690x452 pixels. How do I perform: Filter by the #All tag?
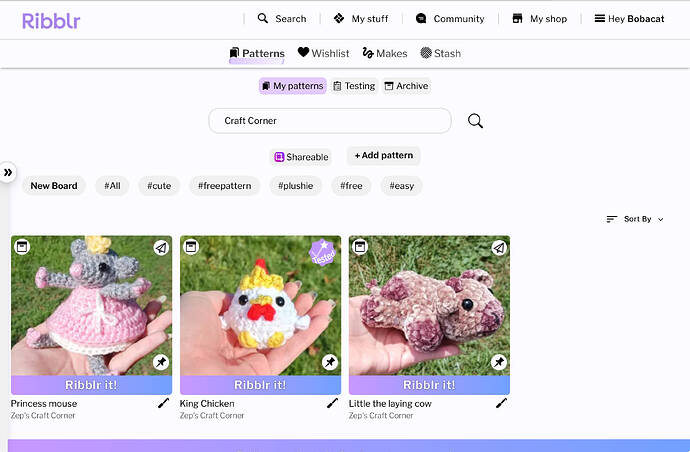[x=112, y=186]
